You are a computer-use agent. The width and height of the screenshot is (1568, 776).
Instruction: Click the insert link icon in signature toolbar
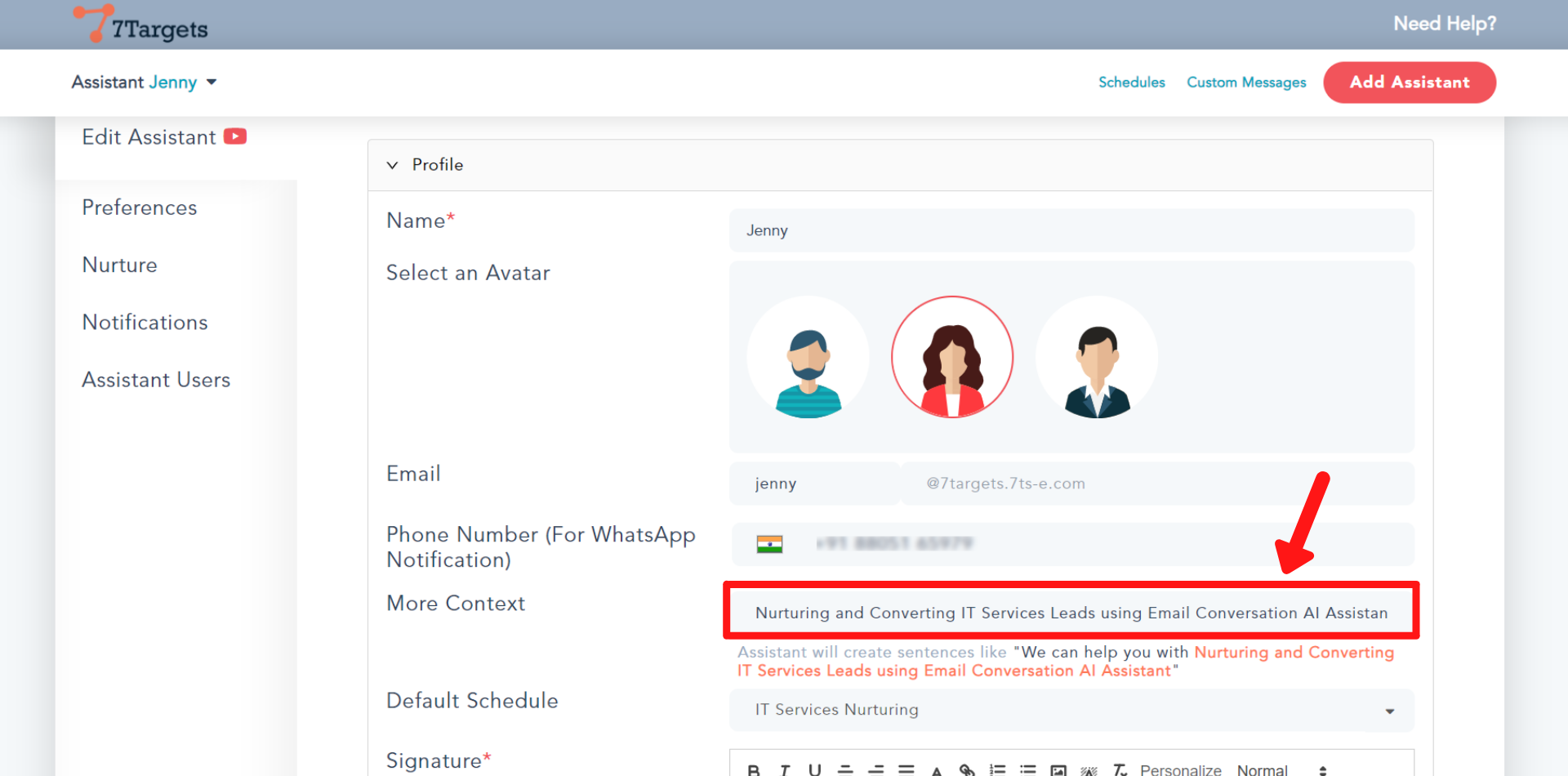[967, 769]
